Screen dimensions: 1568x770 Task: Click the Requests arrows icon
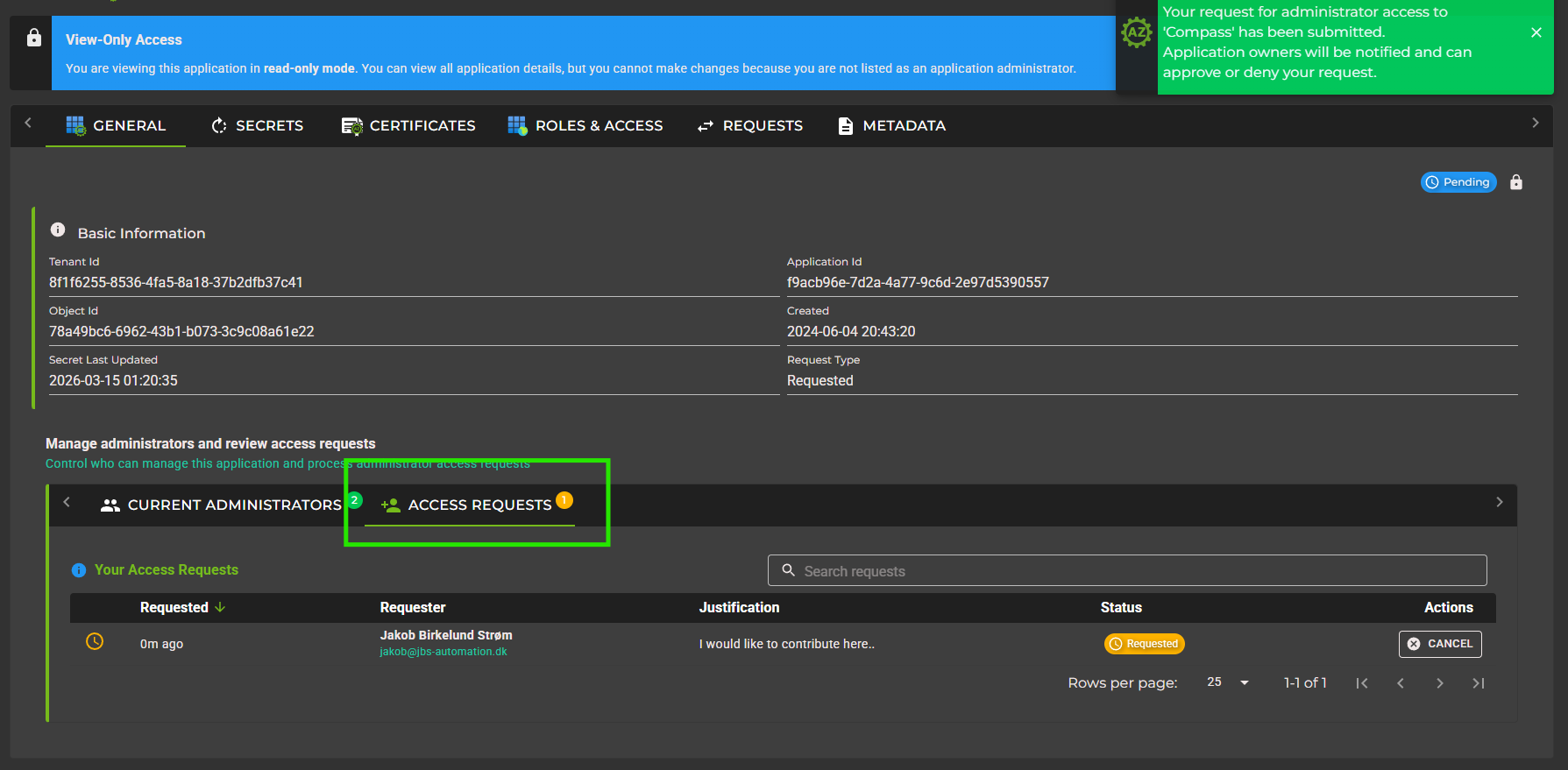[x=706, y=126]
